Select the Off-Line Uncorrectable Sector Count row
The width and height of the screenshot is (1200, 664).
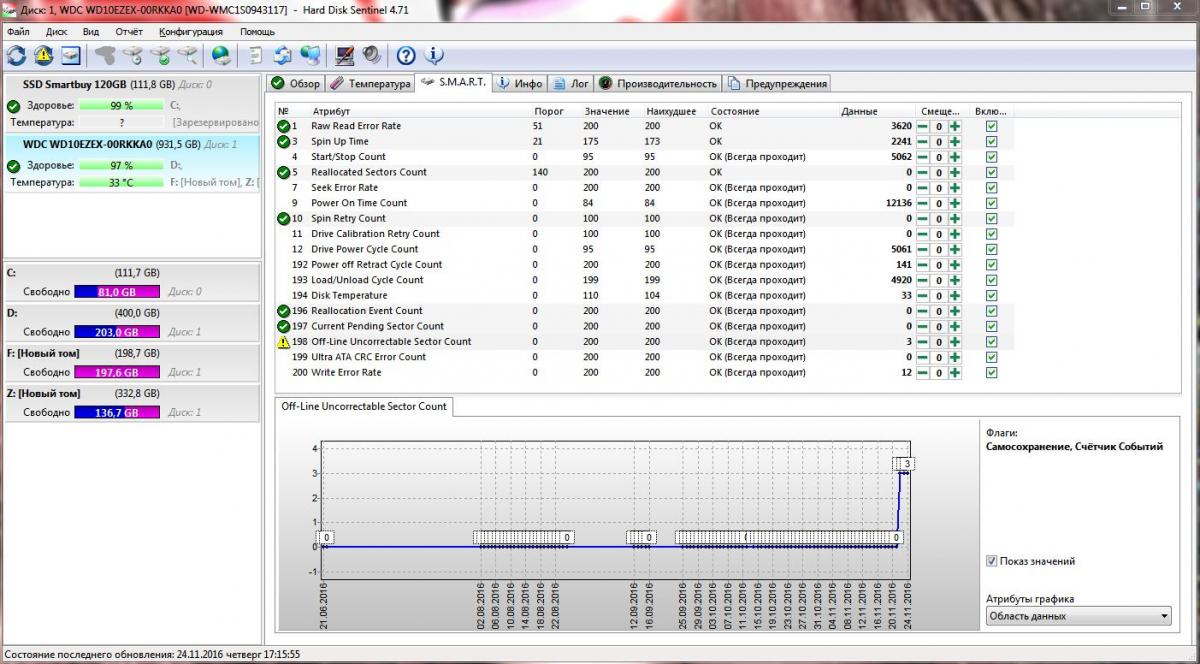pos(390,341)
